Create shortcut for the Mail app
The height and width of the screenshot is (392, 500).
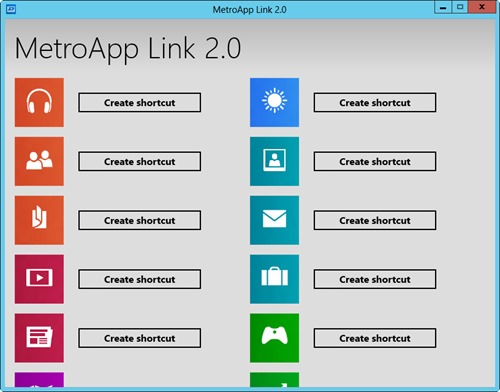375,220
